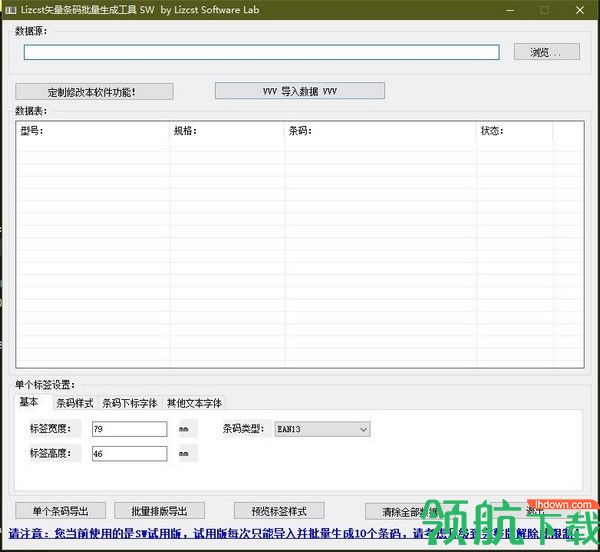Click the 型号: column header
This screenshot has height=552, width=600.
[x=93, y=131]
